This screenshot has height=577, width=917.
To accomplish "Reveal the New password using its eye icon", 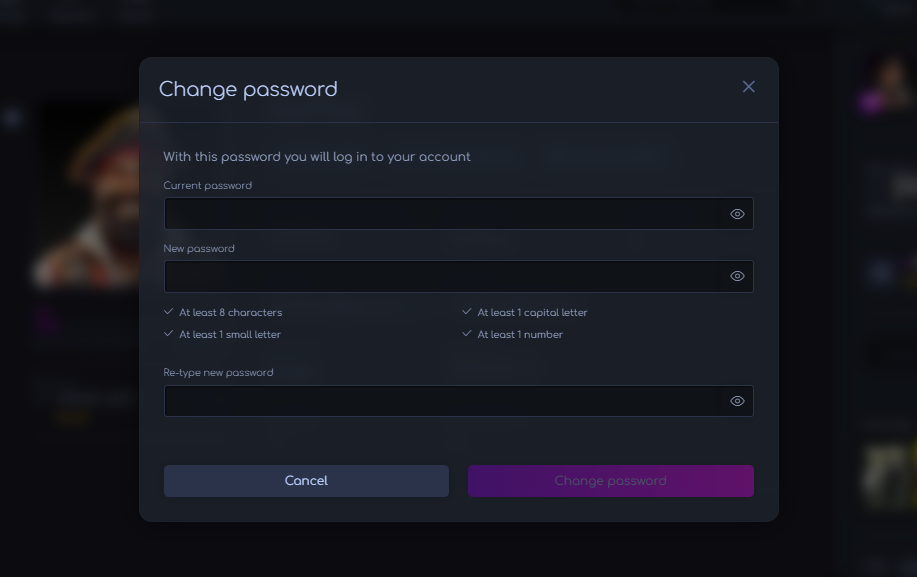I will click(737, 276).
